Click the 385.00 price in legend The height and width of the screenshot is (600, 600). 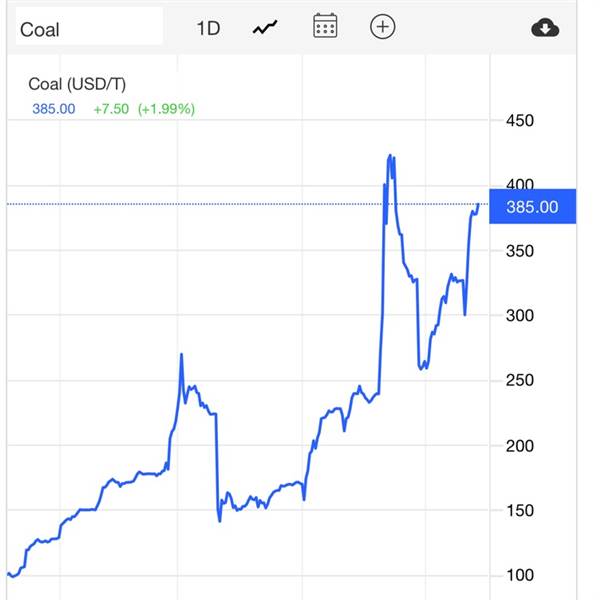tap(54, 109)
